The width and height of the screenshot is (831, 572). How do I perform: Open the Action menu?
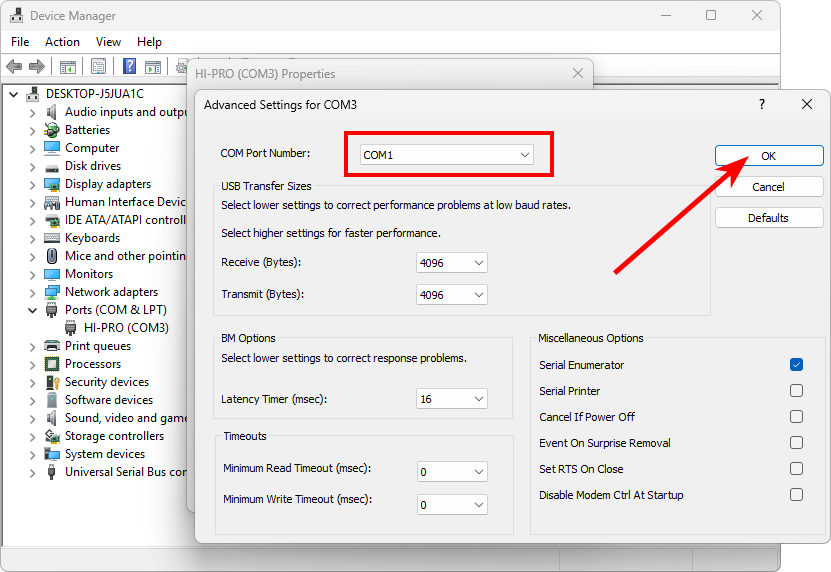tap(62, 42)
